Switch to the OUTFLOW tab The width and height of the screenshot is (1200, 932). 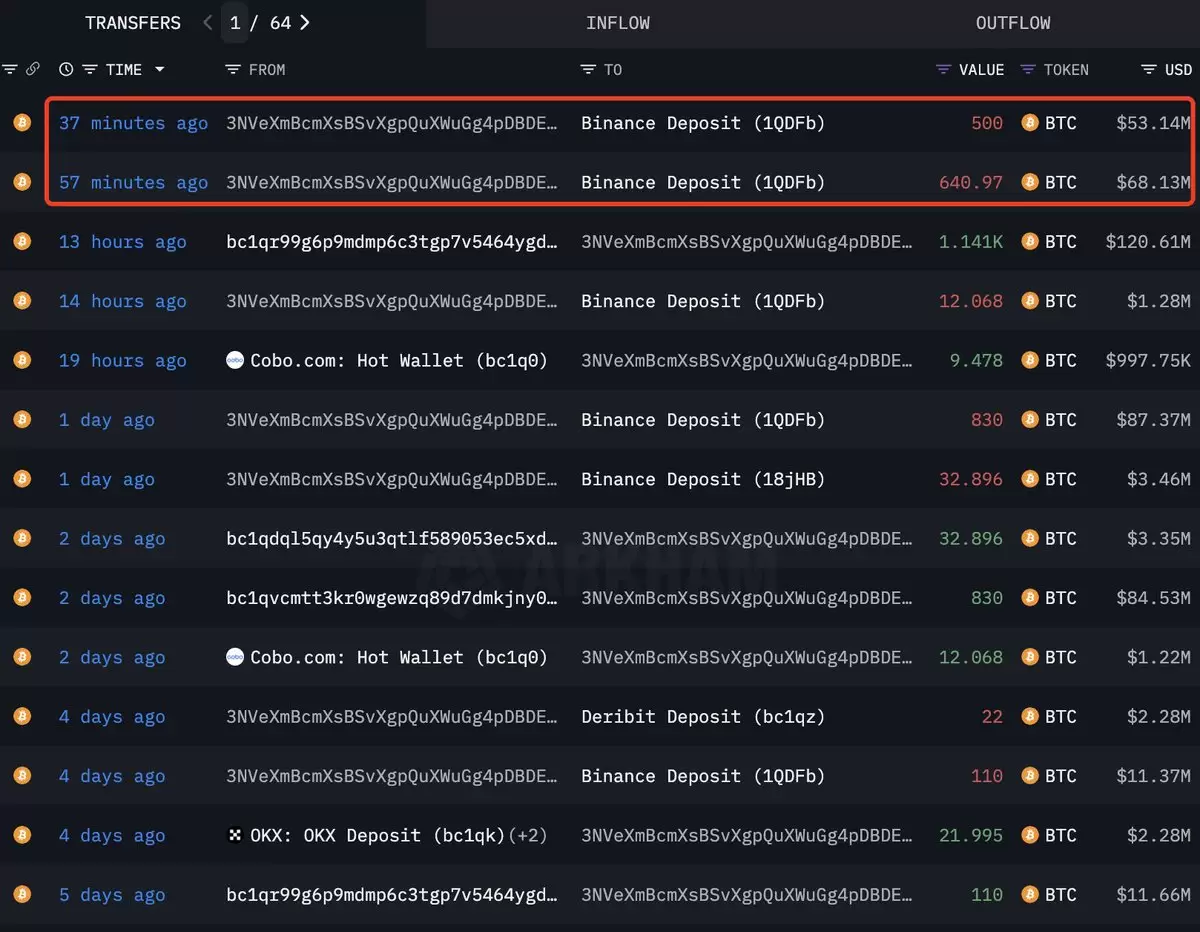point(1013,22)
